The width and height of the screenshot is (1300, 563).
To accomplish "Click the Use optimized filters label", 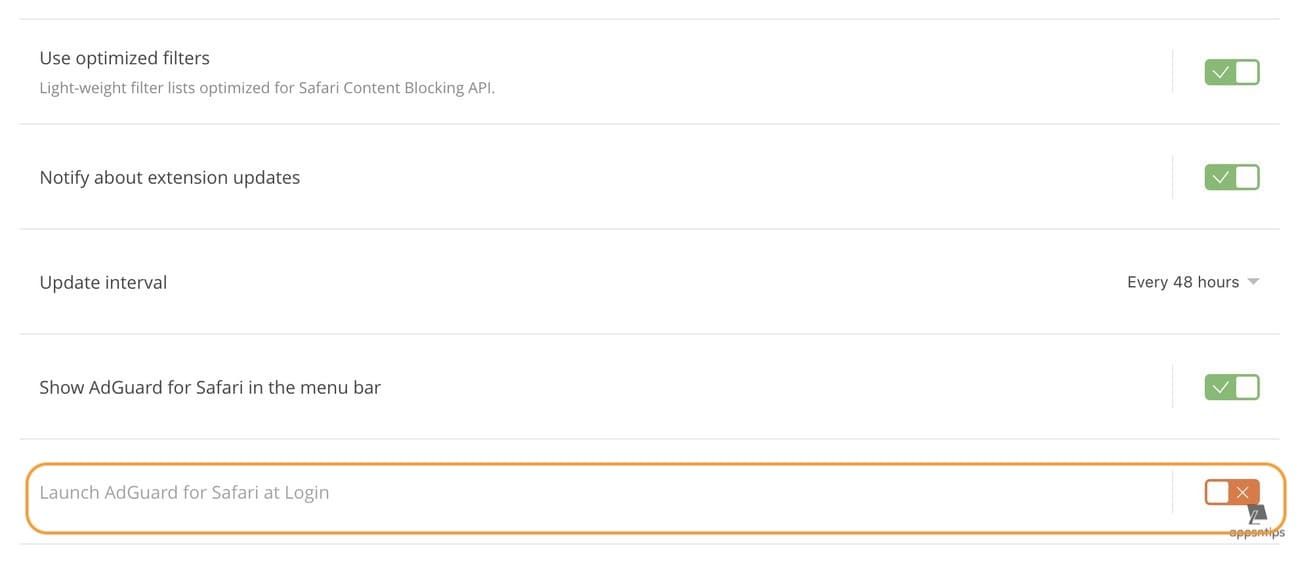I will point(124,58).
